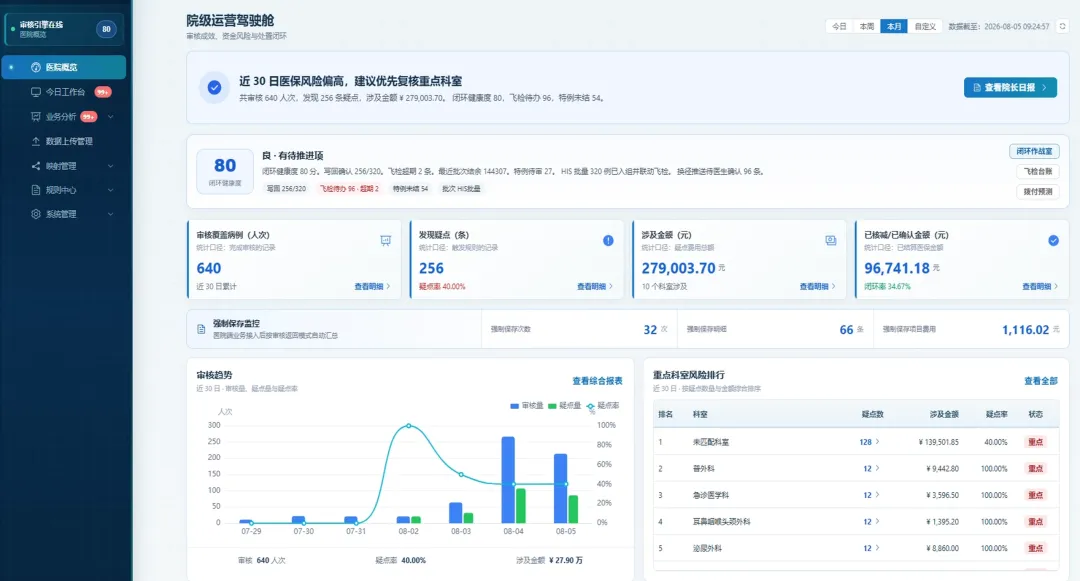Viewport: 1080px width, 581px height.
Task: Click the 80 闭环健康度 score box
Action: click(225, 171)
